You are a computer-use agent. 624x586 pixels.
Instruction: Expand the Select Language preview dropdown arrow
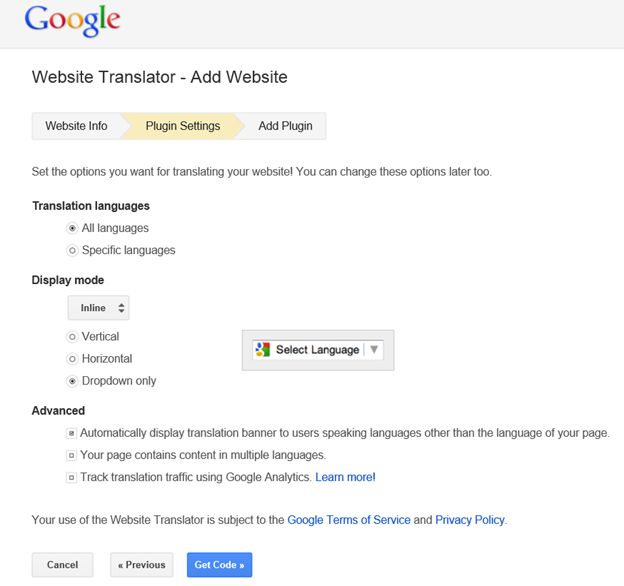(374, 349)
